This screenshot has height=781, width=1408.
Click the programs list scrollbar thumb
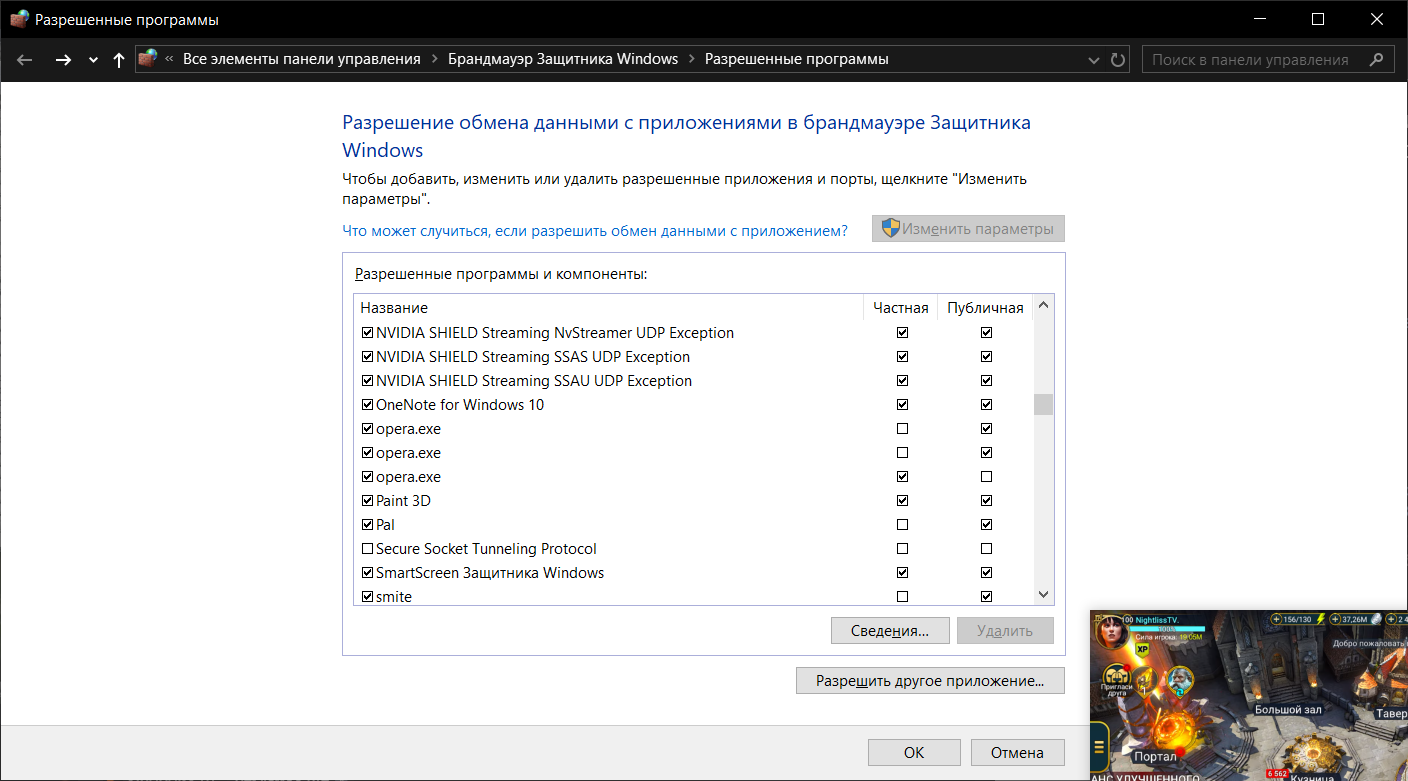1043,404
